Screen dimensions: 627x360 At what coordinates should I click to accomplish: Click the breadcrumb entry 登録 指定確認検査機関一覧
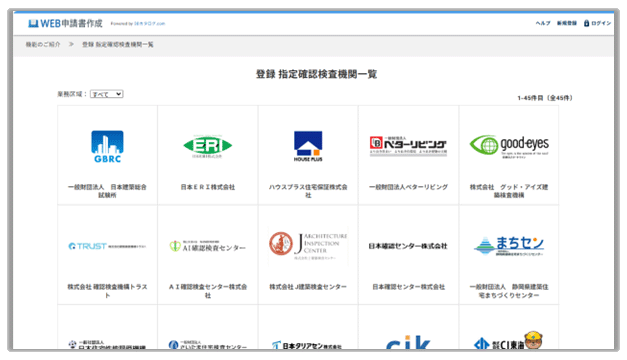(118, 44)
